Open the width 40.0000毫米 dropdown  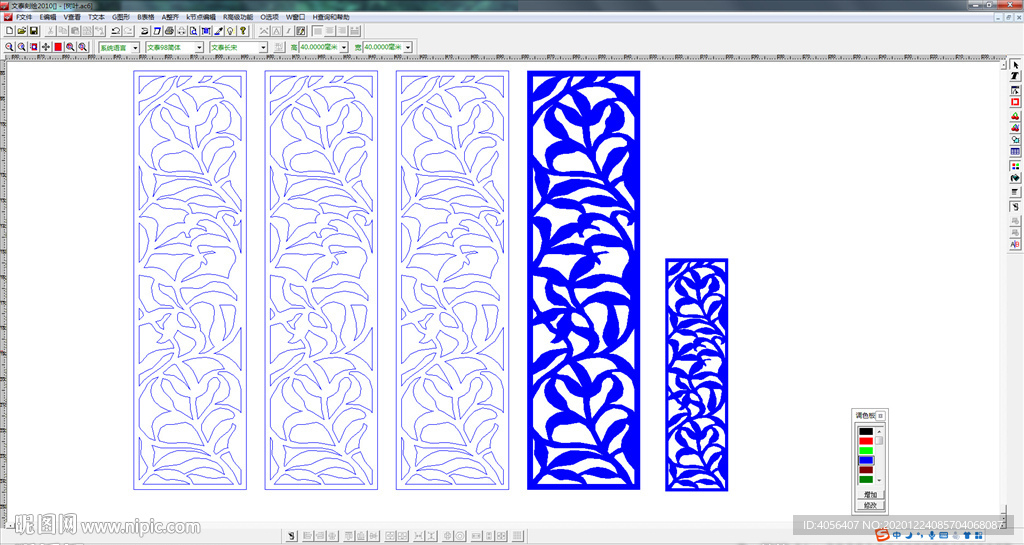[408, 48]
